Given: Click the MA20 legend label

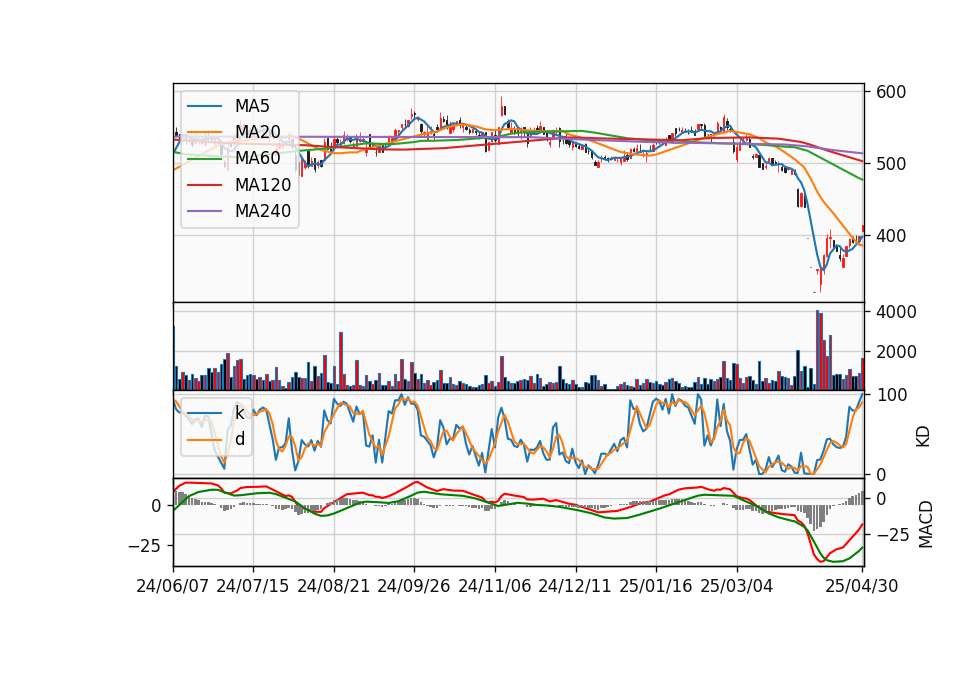Looking at the screenshot, I should pyautogui.click(x=257, y=132).
